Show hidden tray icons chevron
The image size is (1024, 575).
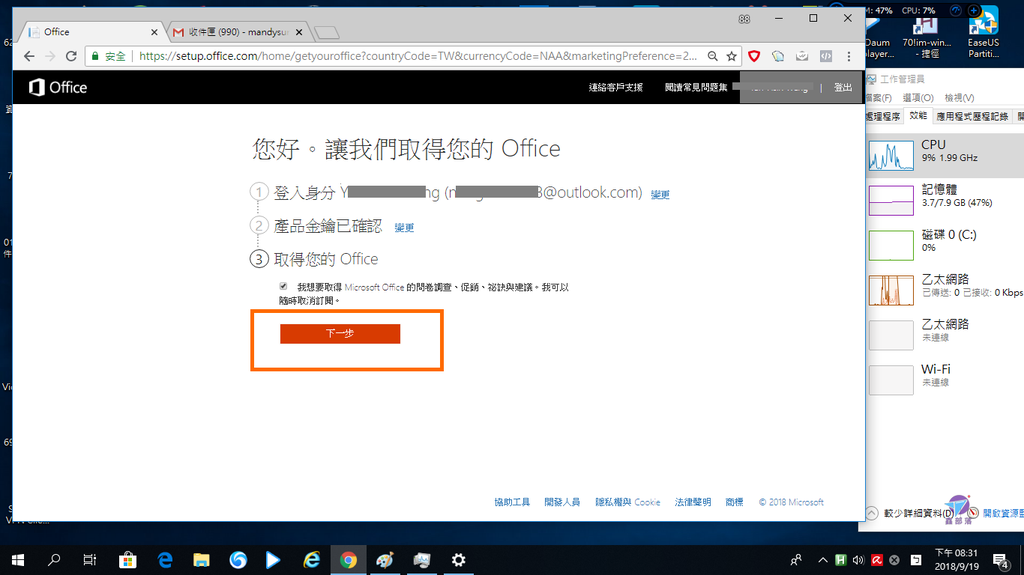[823, 560]
